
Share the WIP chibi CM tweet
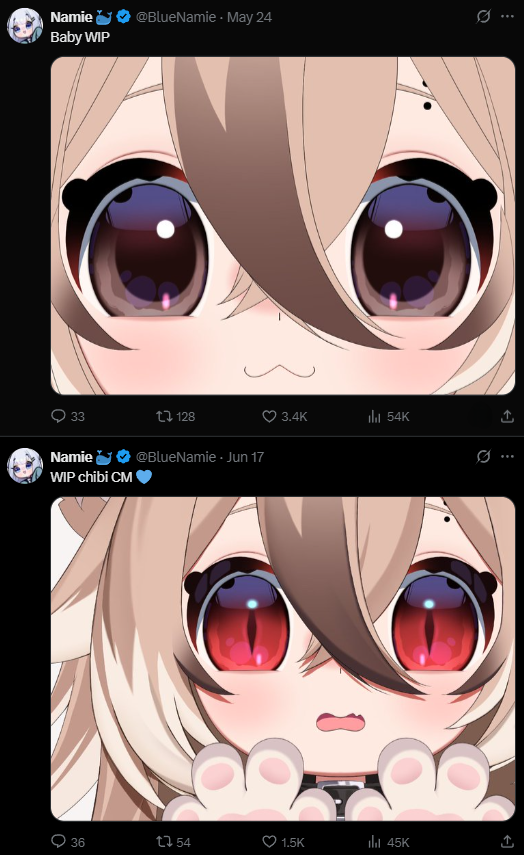tap(508, 841)
